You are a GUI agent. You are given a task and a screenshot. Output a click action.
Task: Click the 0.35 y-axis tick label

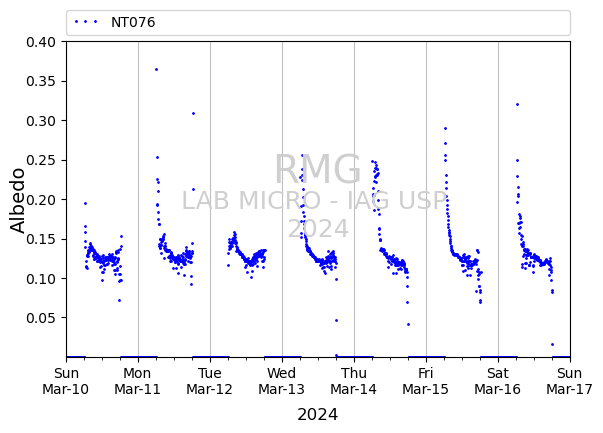click(x=41, y=82)
